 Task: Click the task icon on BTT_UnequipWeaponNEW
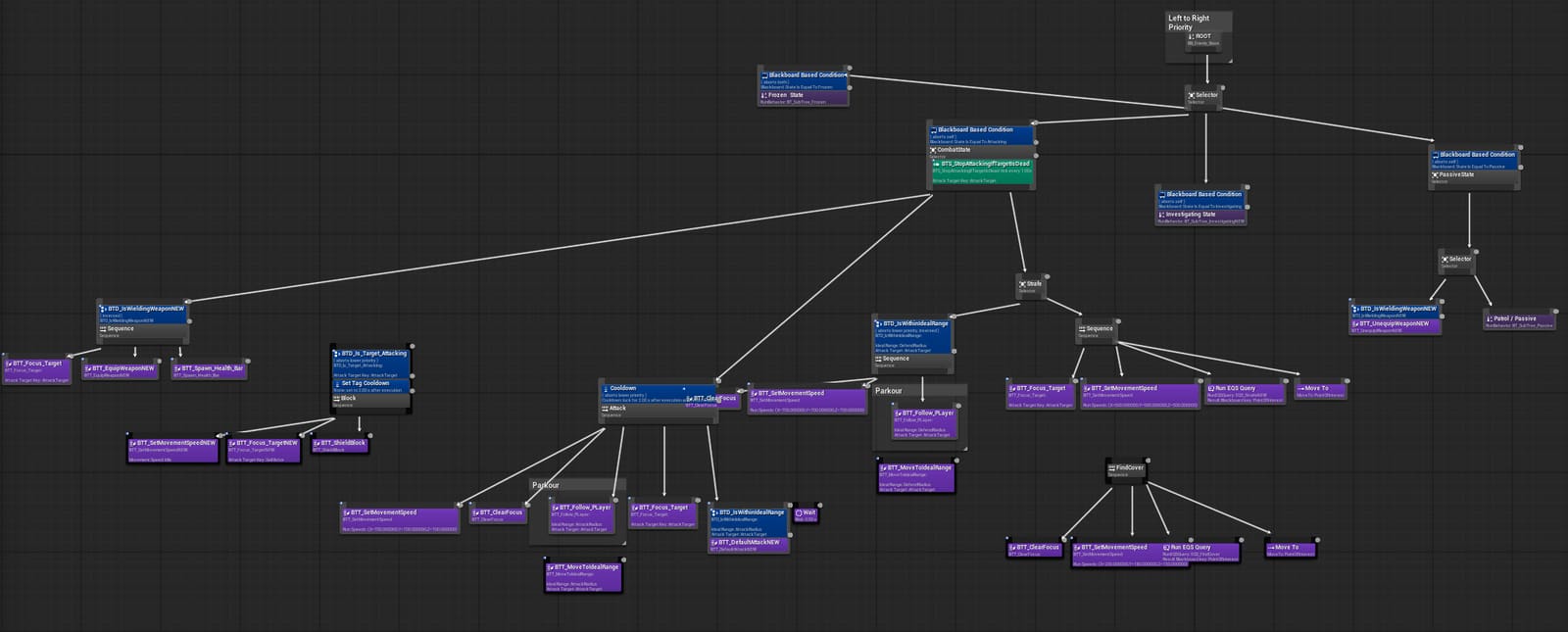(x=1355, y=323)
